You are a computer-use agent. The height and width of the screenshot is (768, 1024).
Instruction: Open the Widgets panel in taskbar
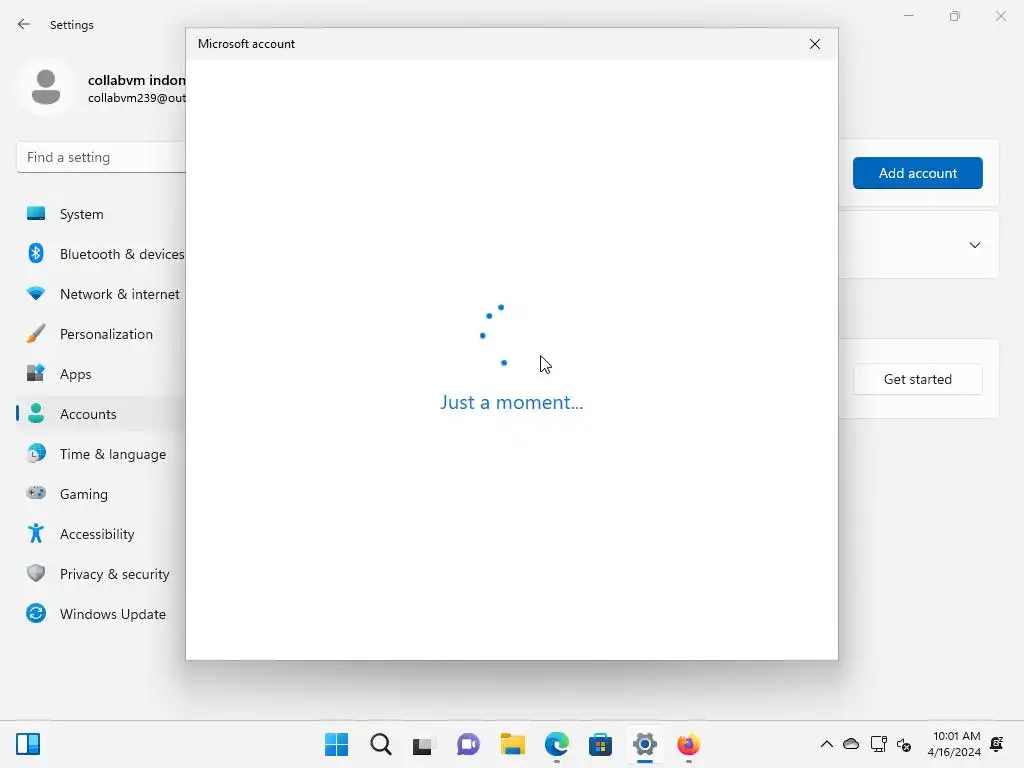28,744
